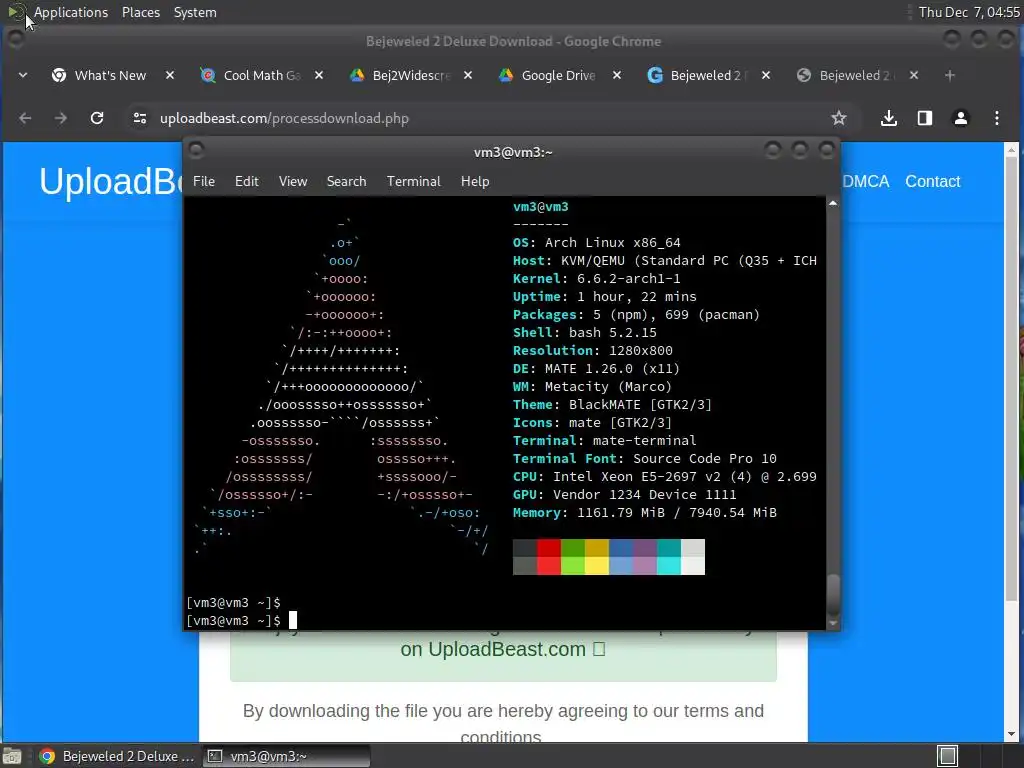The width and height of the screenshot is (1024, 768).
Task: Click Chrome window menu button at title left
Action: (16, 40)
